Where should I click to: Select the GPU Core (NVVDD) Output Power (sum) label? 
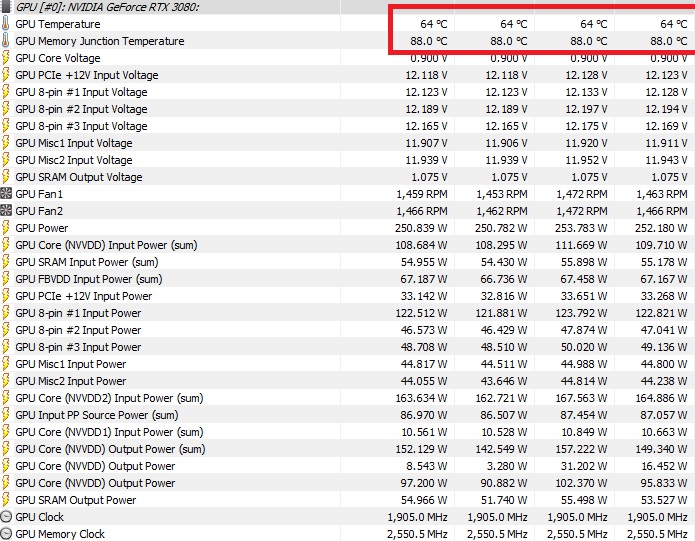click(110, 449)
